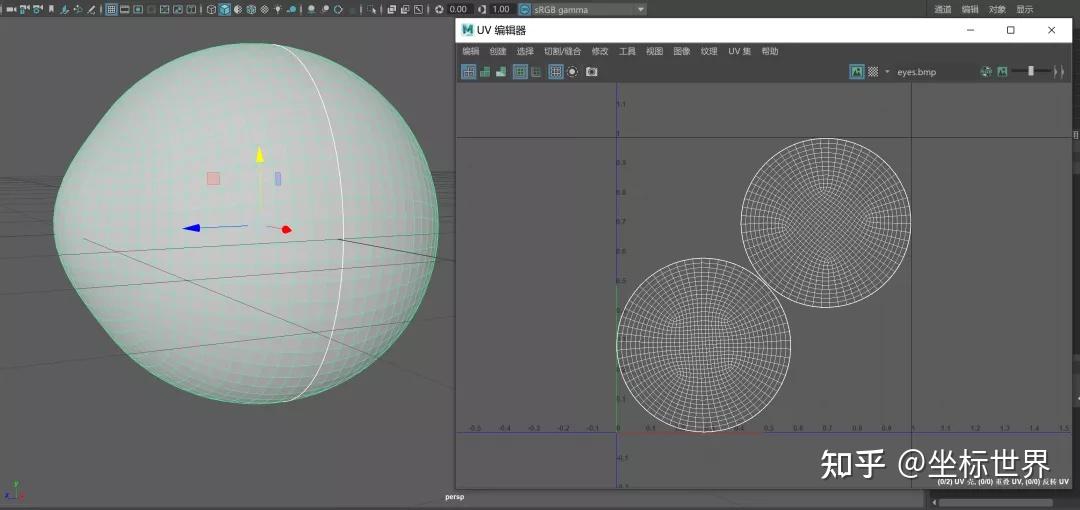Image resolution: width=1080 pixels, height=510 pixels.
Task: Click the use all lights bulb icon
Action: pyautogui.click(x=278, y=9)
